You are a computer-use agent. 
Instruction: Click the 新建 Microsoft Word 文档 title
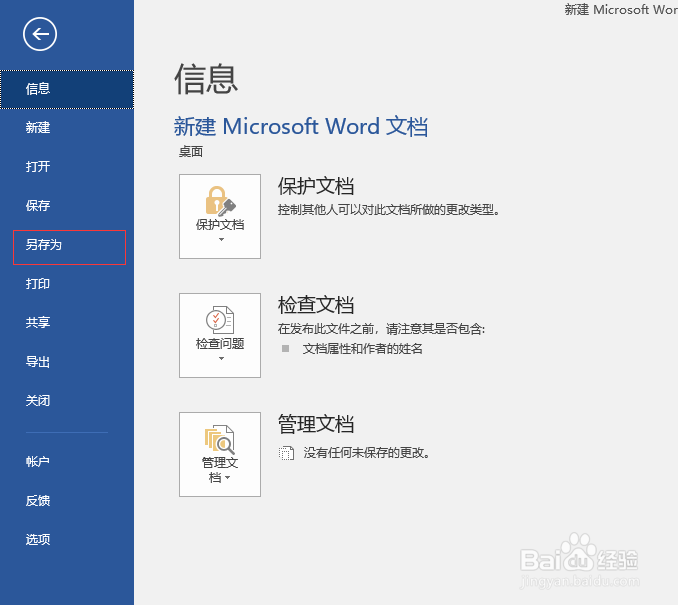click(x=301, y=127)
